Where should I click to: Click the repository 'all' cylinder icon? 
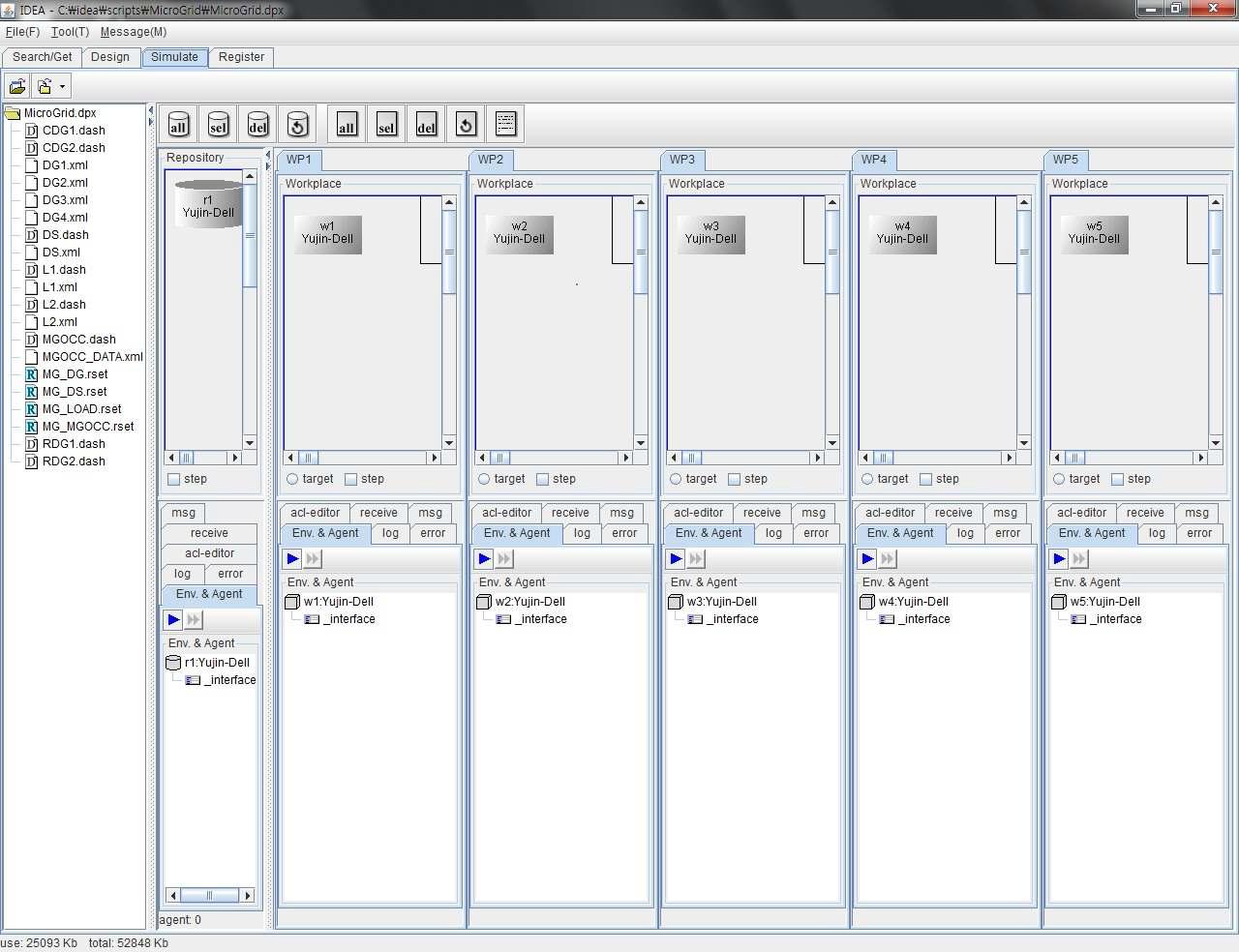coord(178,124)
